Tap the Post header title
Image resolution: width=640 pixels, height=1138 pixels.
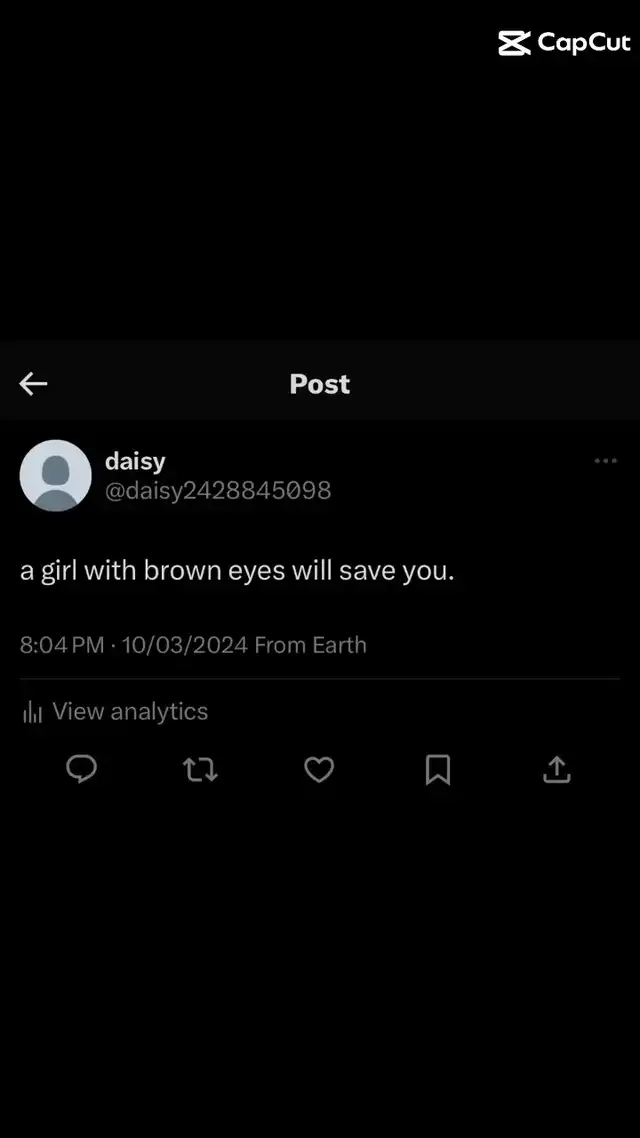(320, 383)
